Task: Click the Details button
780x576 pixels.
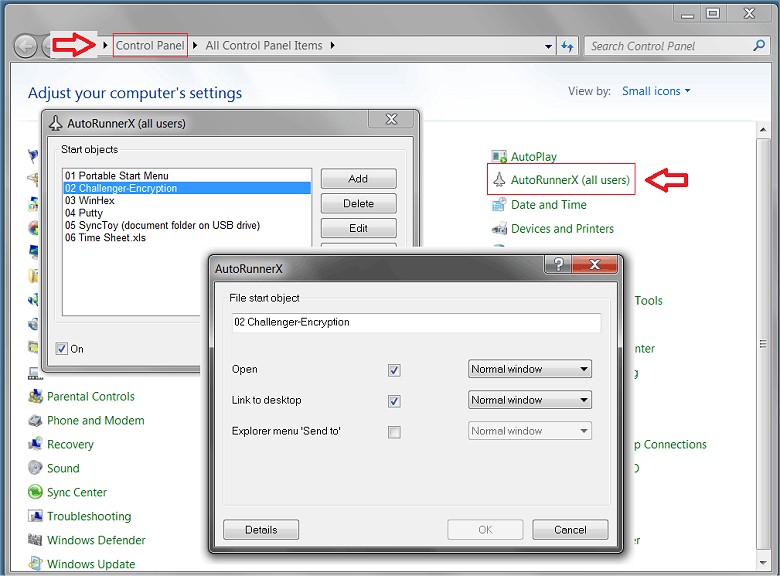Action: 261,530
